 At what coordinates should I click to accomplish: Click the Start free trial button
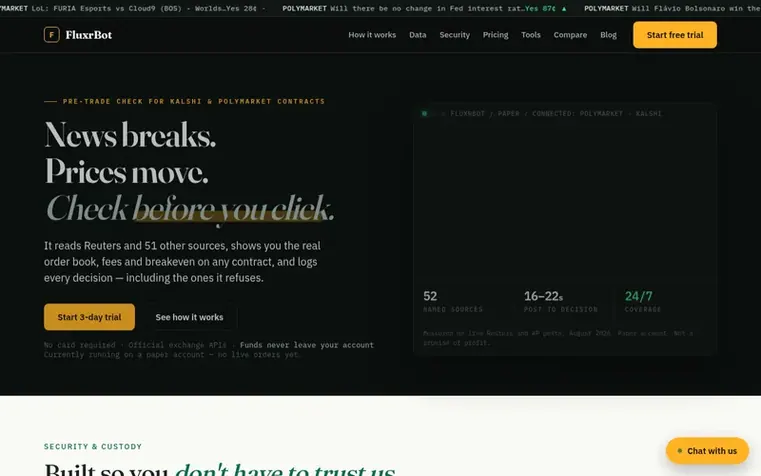[x=675, y=35]
